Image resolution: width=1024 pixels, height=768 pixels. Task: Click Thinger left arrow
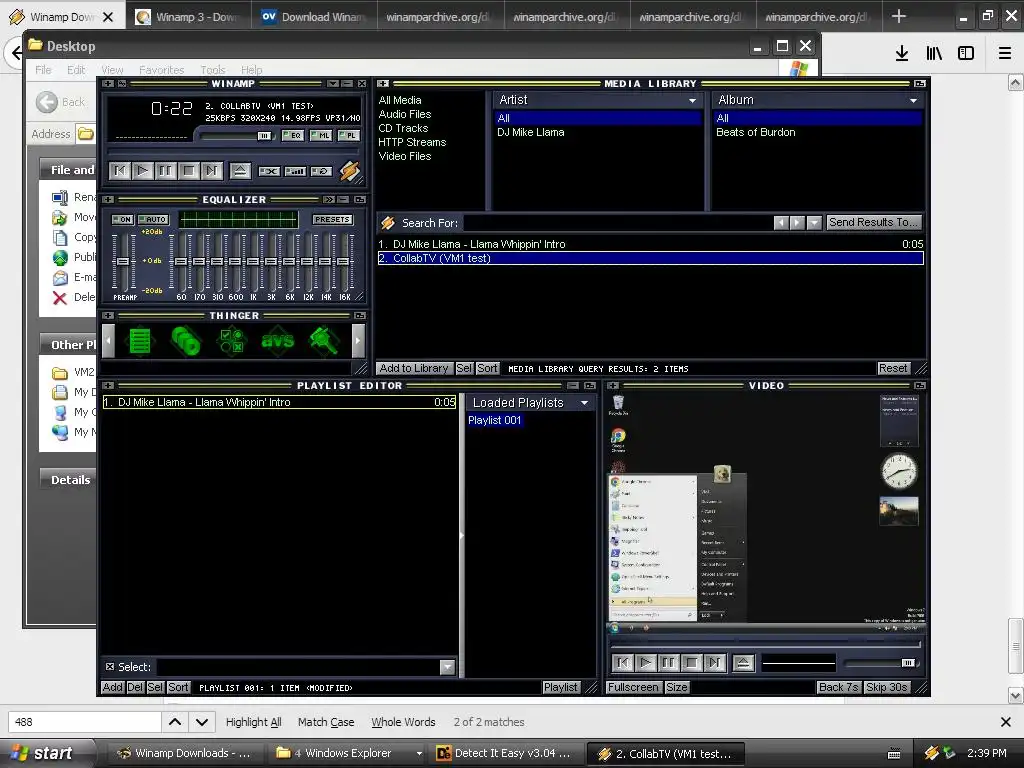tap(108, 341)
